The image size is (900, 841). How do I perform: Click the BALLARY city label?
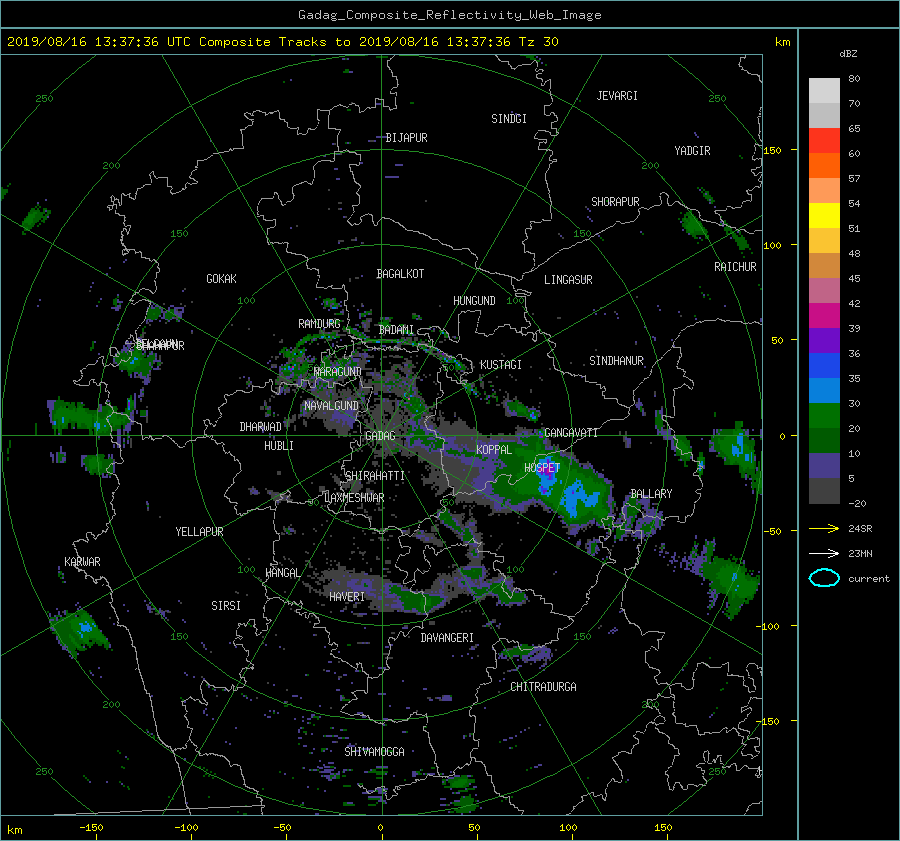pyautogui.click(x=651, y=494)
